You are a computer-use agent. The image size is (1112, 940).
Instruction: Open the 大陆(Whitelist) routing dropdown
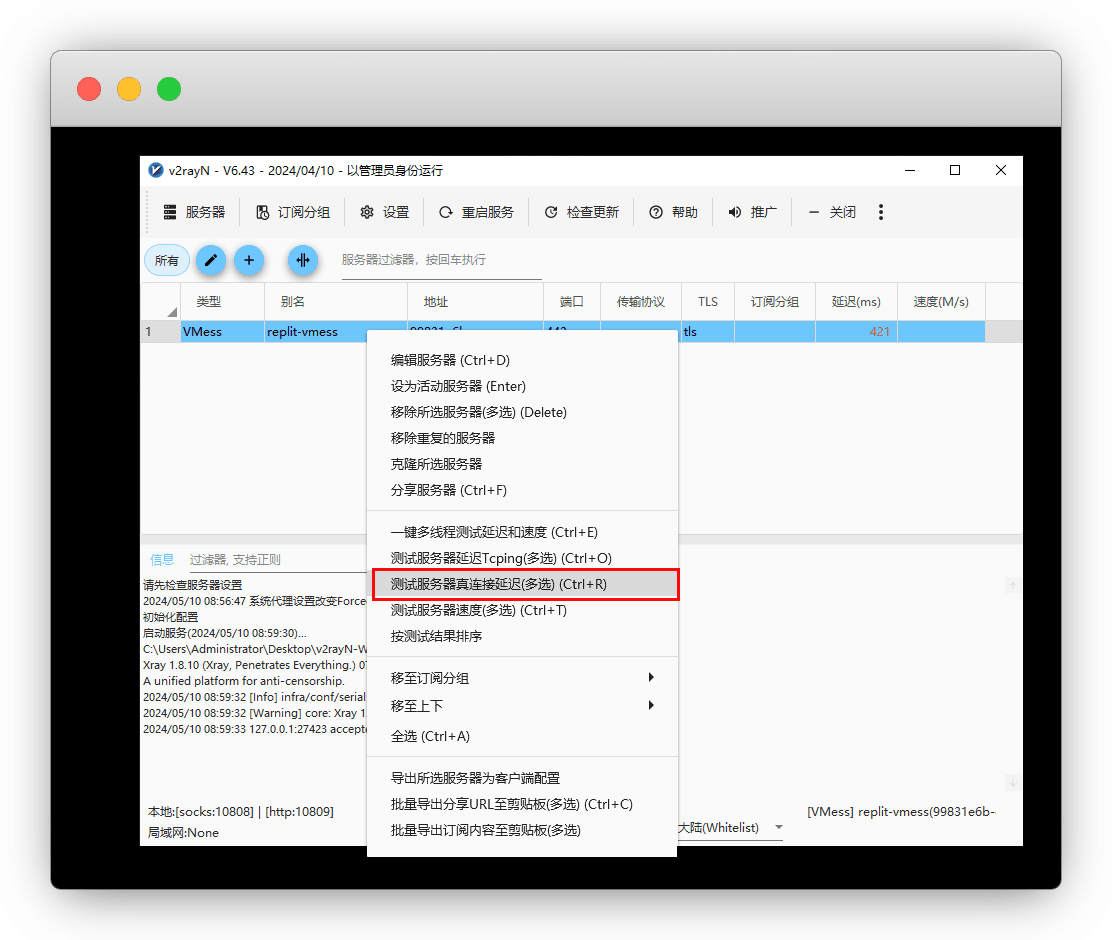(x=730, y=828)
